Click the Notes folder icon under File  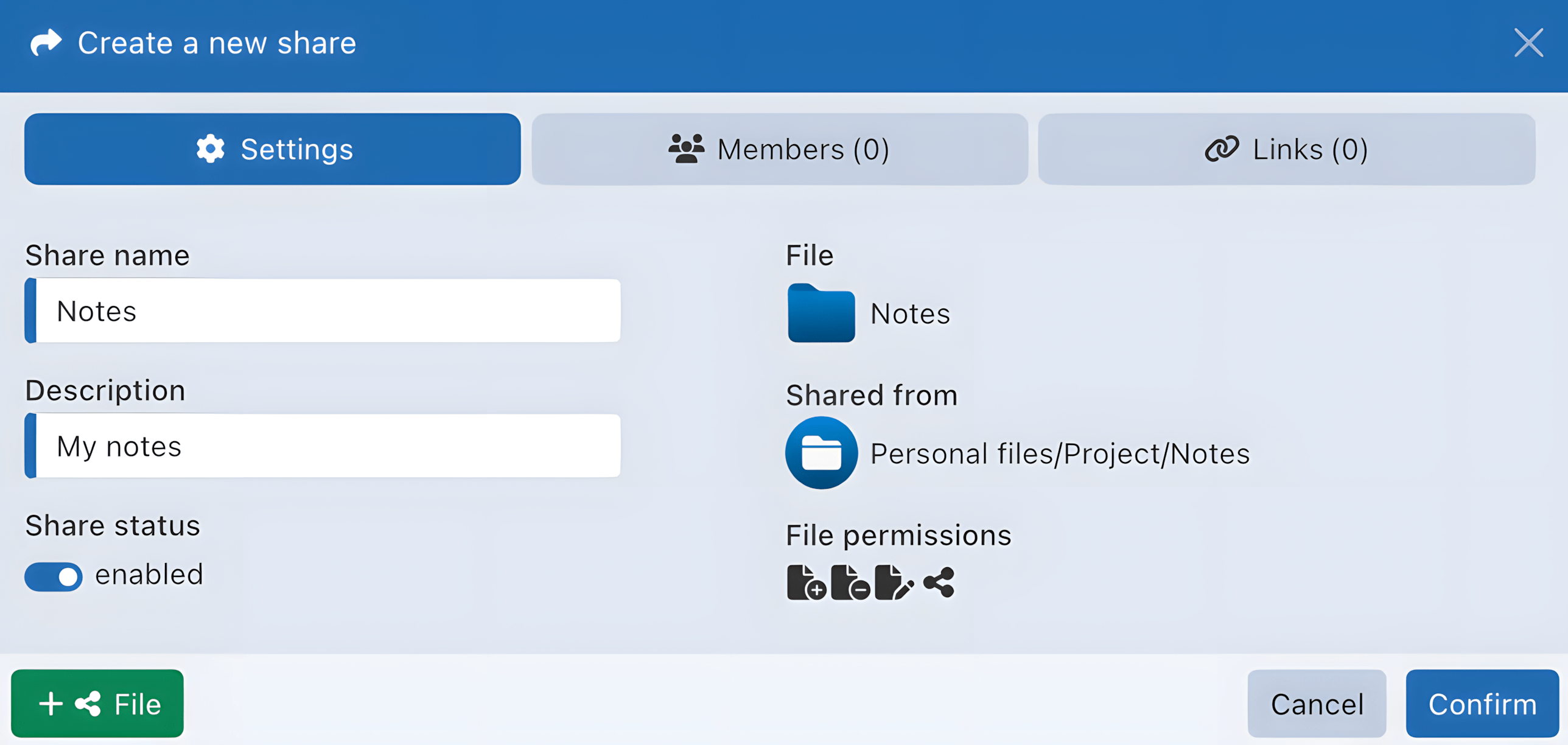(x=821, y=313)
